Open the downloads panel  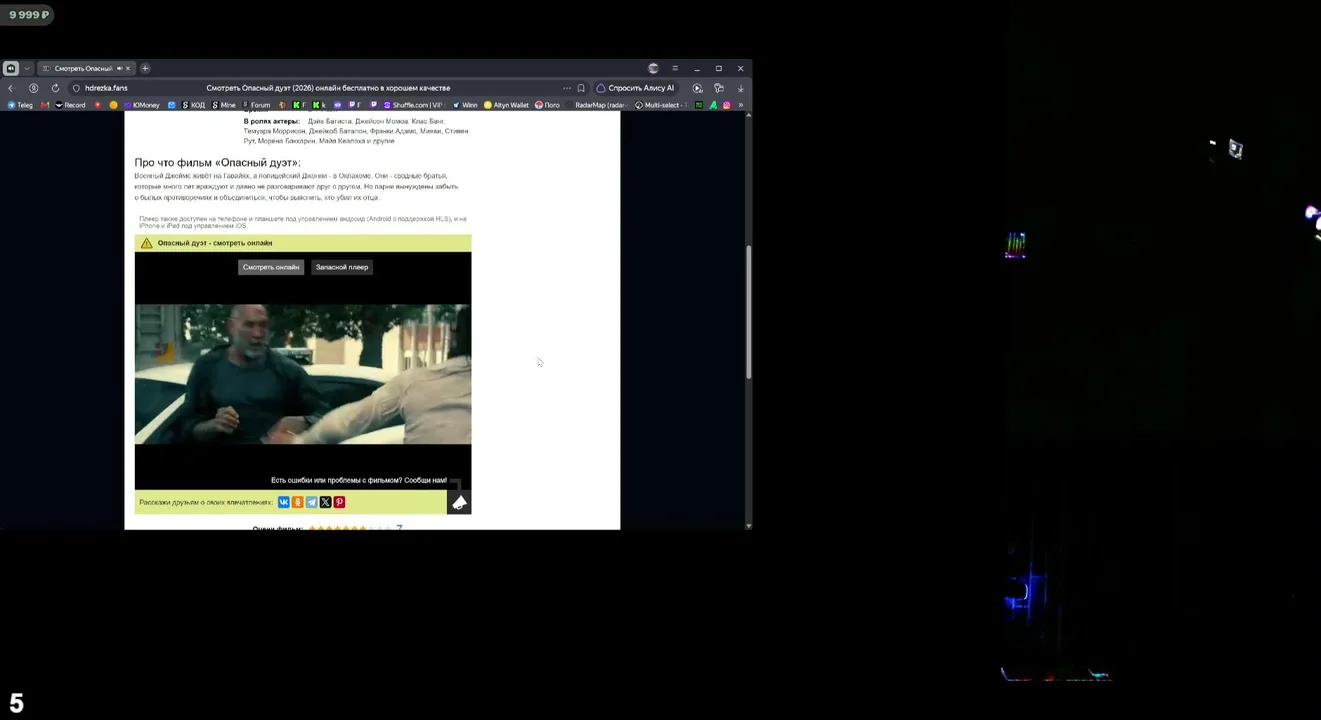pyautogui.click(x=740, y=88)
